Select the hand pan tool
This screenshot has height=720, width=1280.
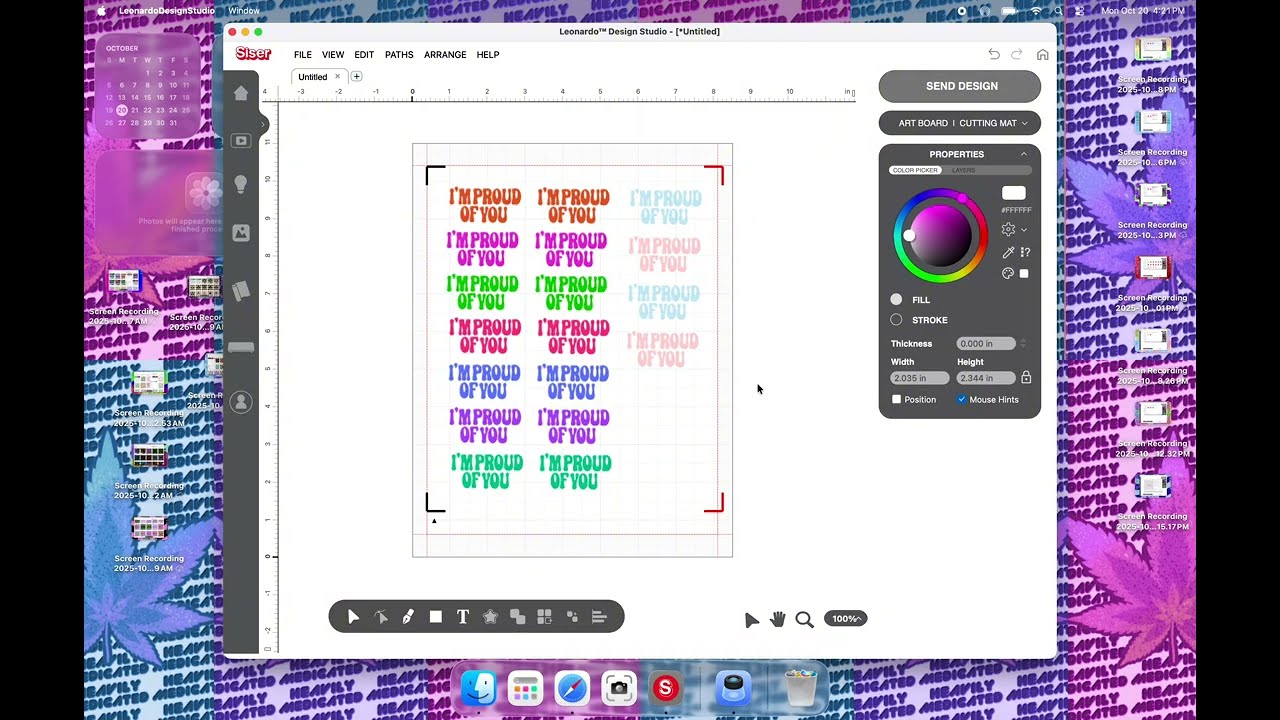click(x=778, y=619)
